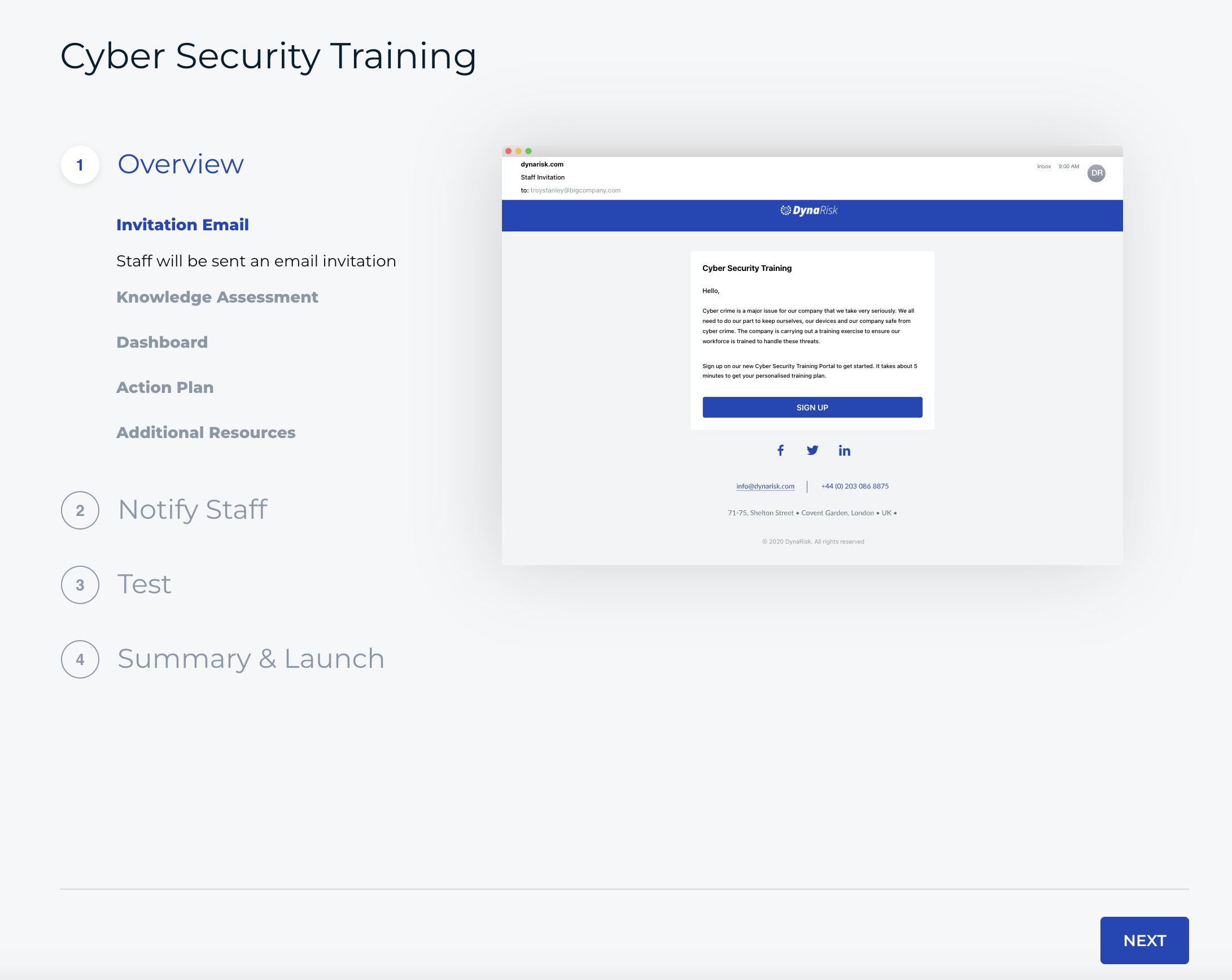
Task: Click the Facebook icon in email preview
Action: click(780, 450)
